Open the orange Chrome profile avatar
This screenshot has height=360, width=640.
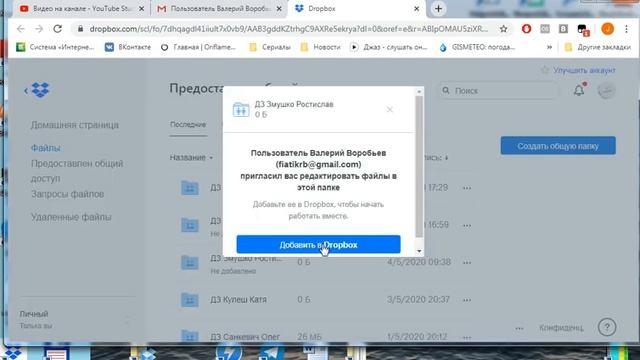point(607,29)
